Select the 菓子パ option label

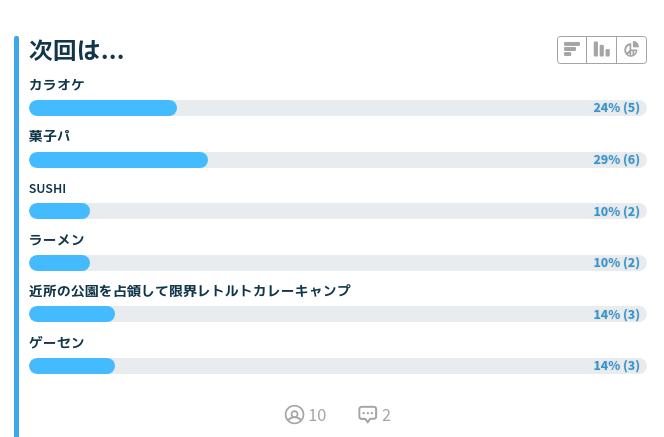49,136
